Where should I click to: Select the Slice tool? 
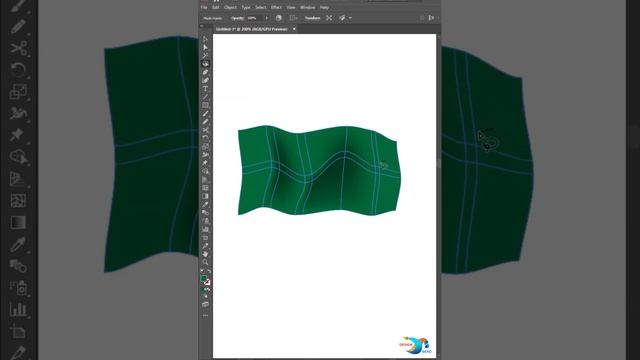coord(205,246)
